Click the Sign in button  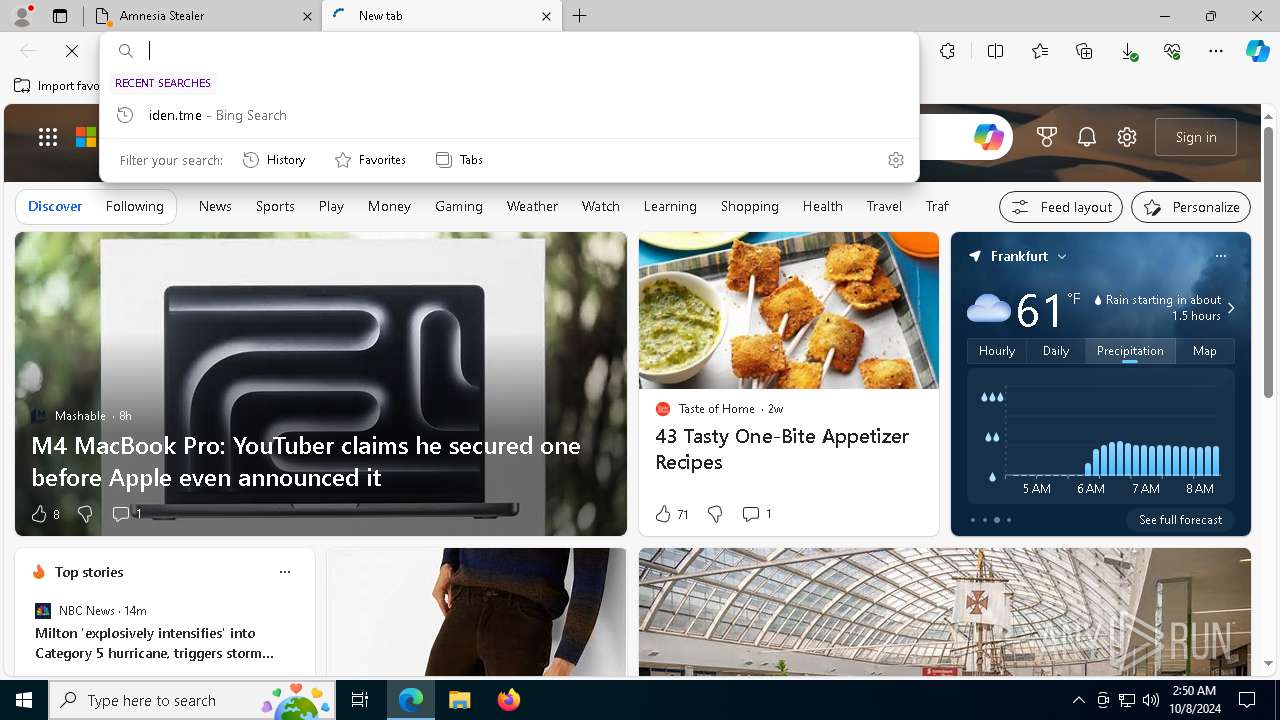tap(1196, 137)
